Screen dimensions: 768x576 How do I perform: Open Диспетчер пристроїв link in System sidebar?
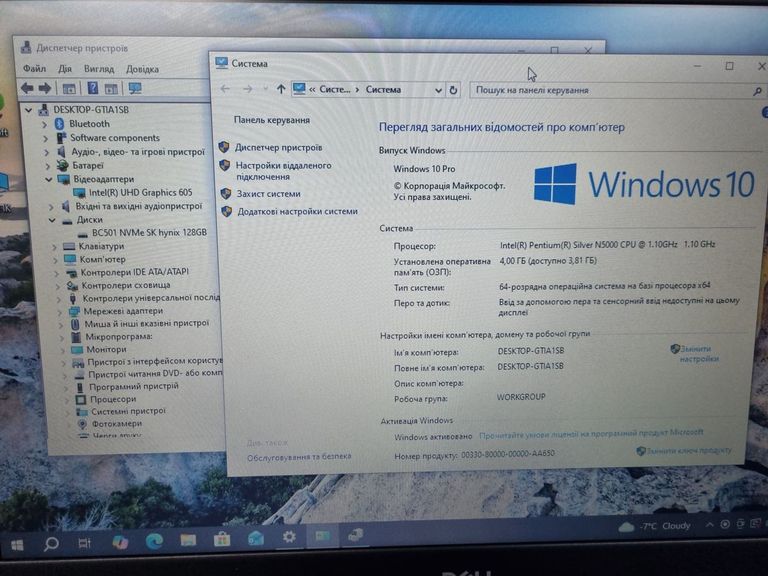[278, 147]
